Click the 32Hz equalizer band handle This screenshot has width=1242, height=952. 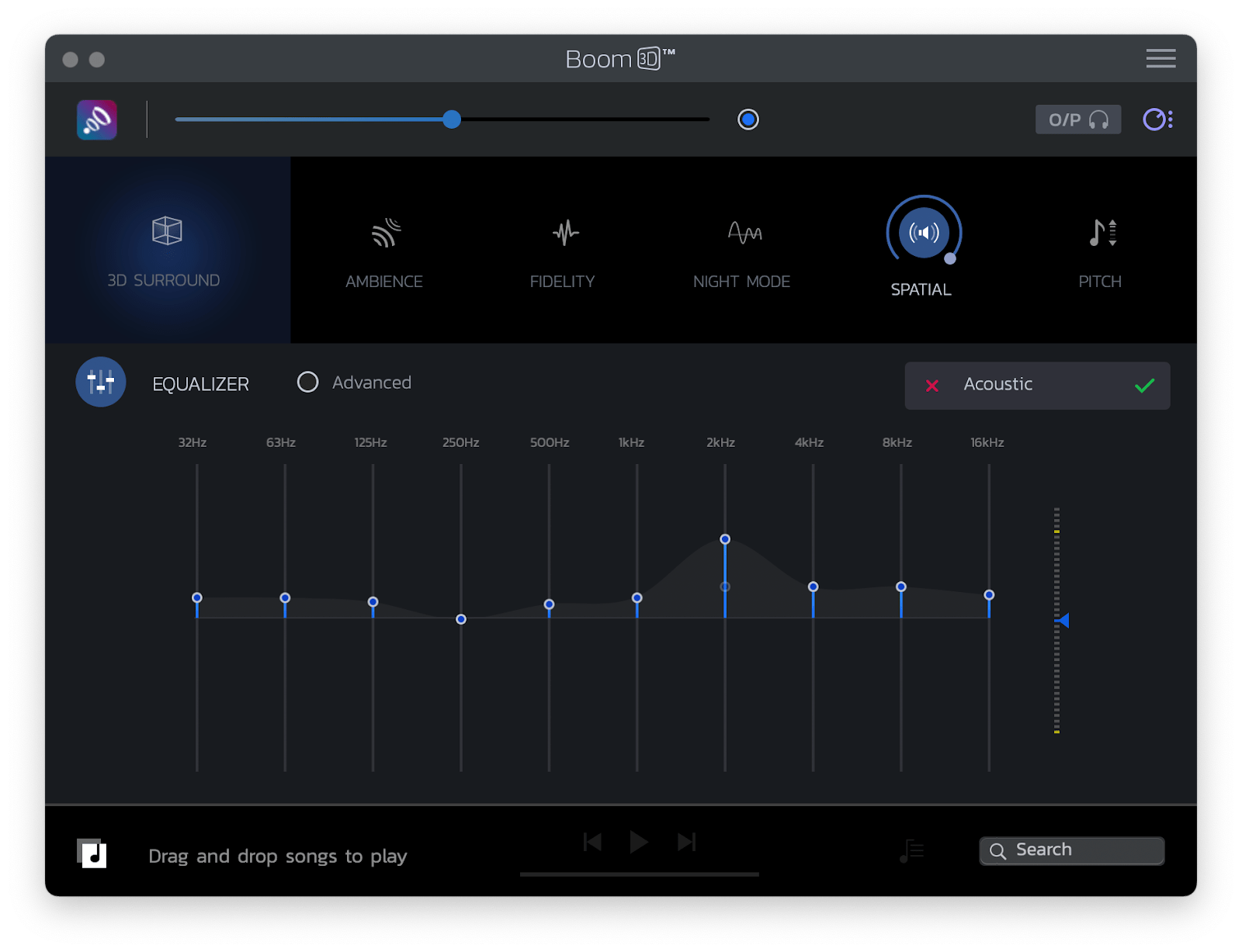[197, 597]
